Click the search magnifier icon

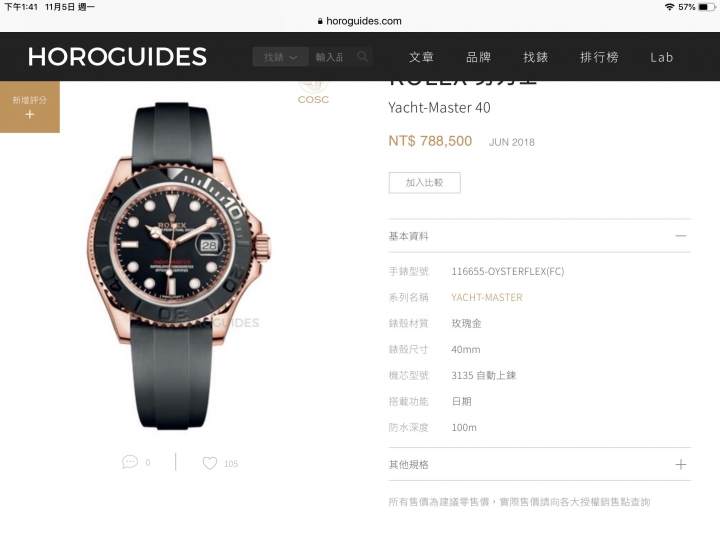click(x=363, y=57)
